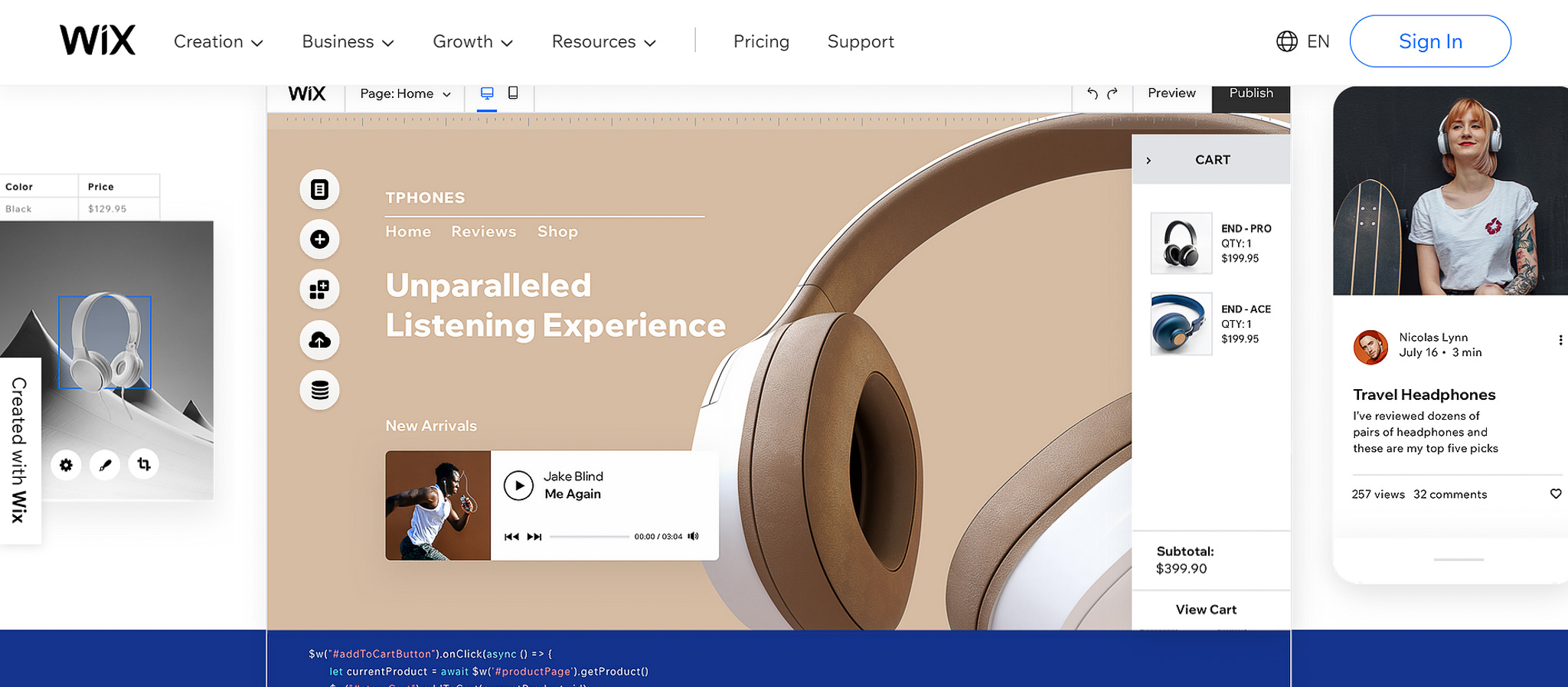This screenshot has height=687, width=1568.
Task: Expand the Creation dropdown menu
Action: pyautogui.click(x=218, y=42)
